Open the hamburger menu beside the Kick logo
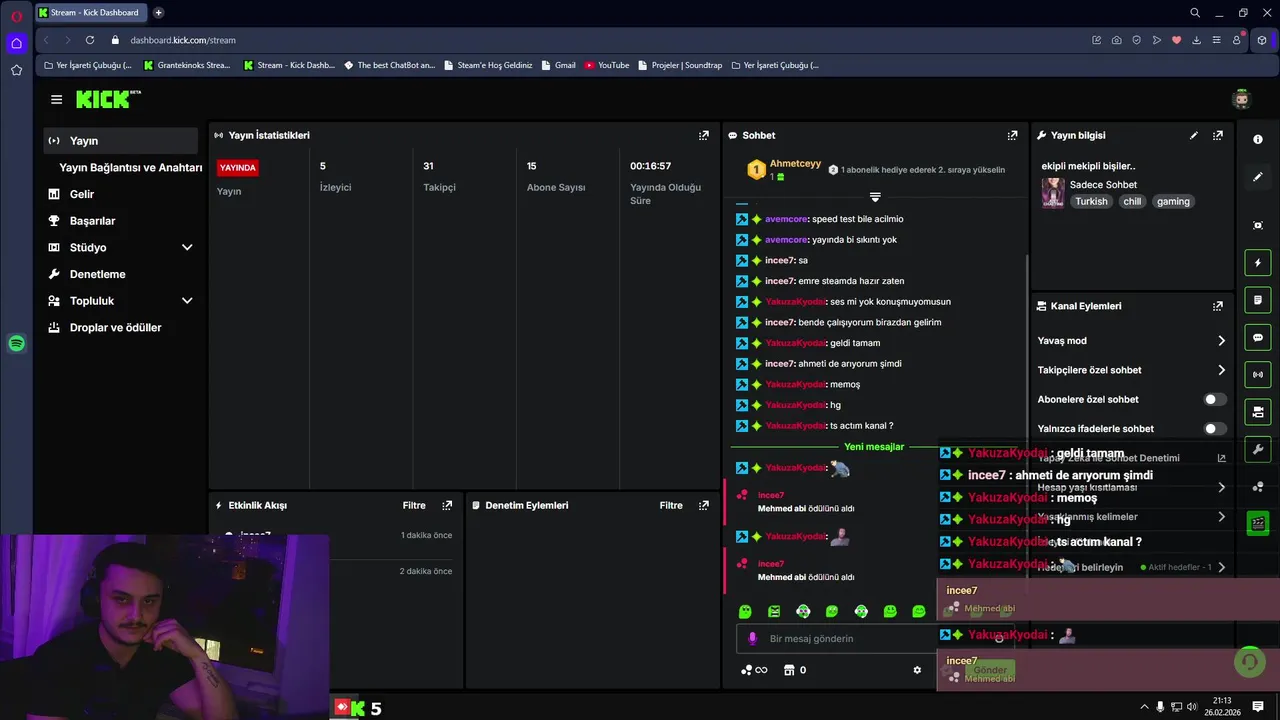The height and width of the screenshot is (720, 1280). pos(56,99)
